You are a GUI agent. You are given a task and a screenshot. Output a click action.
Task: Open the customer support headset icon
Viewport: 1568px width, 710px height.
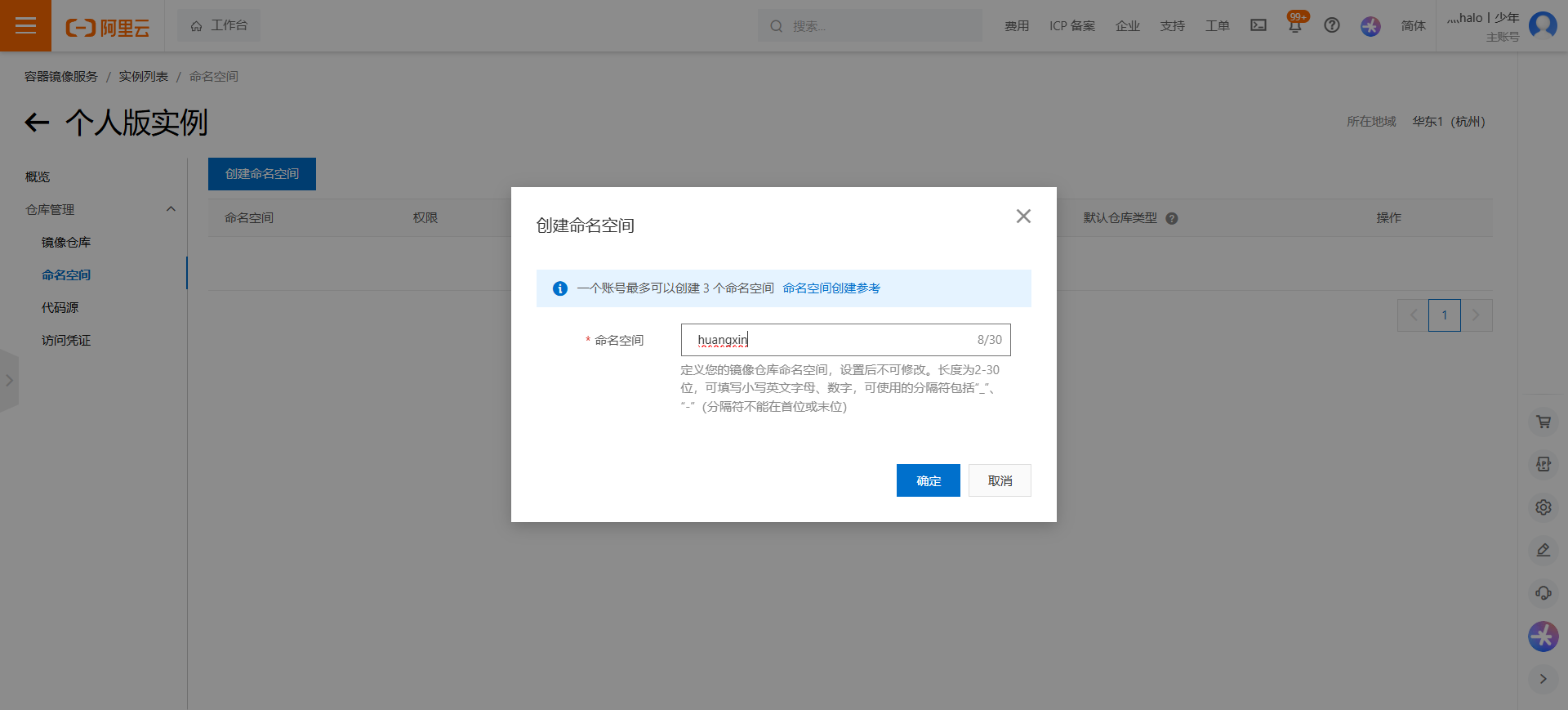[x=1543, y=593]
